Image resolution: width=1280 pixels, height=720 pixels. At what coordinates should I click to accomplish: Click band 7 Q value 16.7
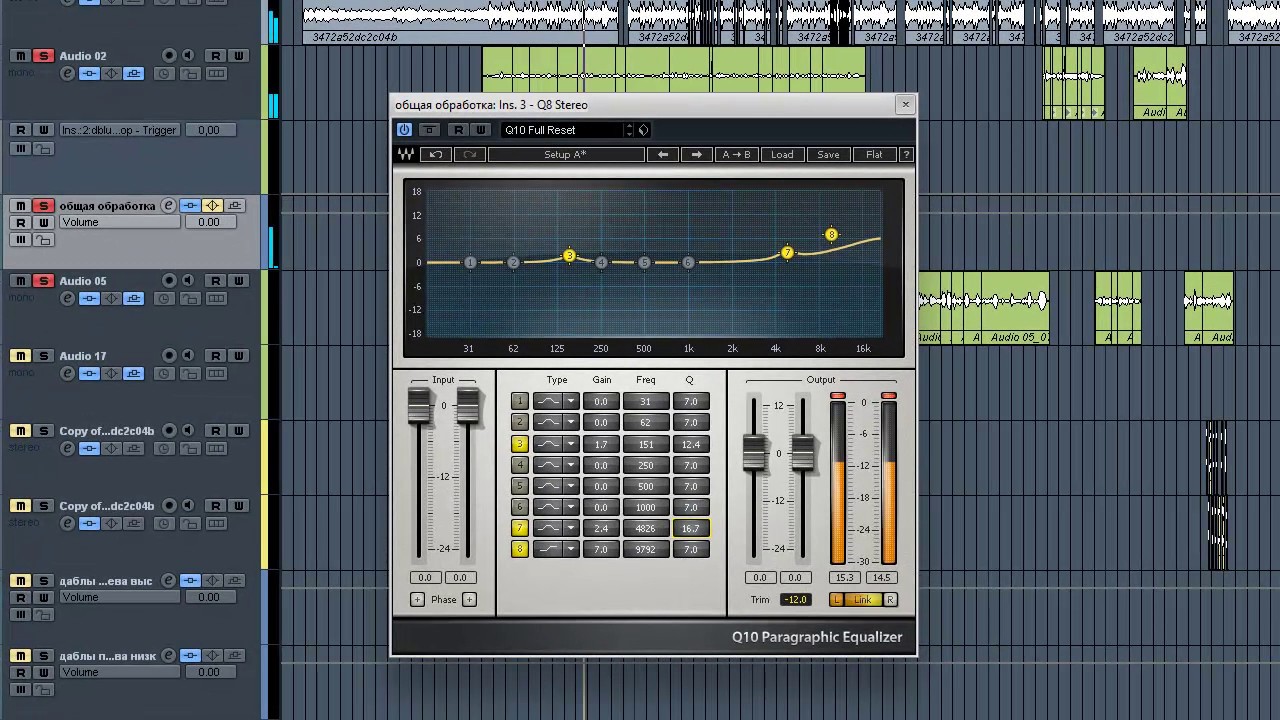[x=690, y=528]
